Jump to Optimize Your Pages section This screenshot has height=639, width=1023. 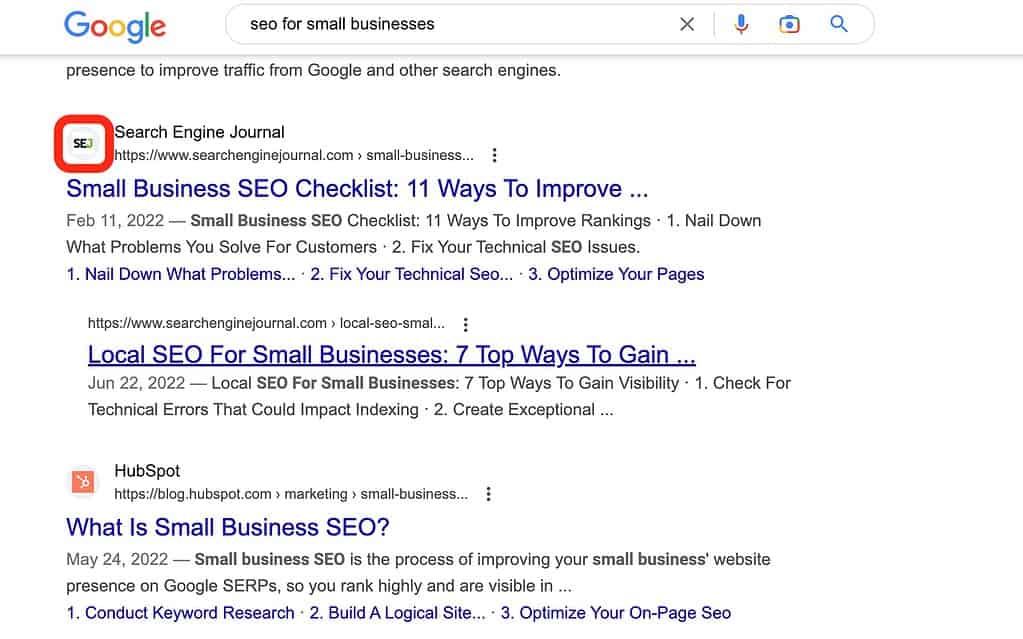point(616,274)
